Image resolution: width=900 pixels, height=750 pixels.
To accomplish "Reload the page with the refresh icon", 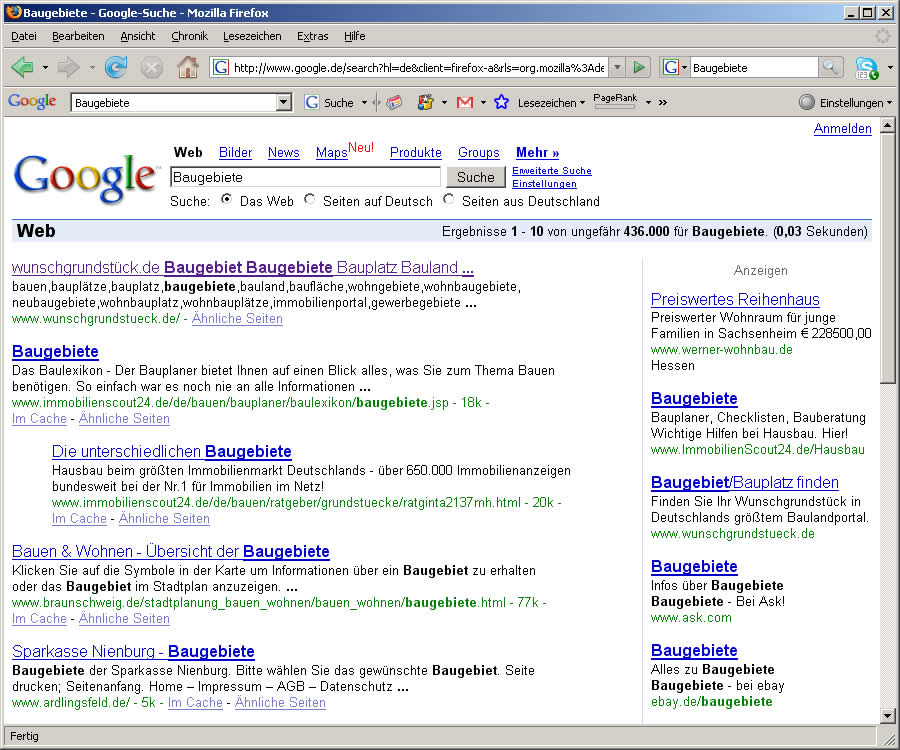I will [115, 68].
